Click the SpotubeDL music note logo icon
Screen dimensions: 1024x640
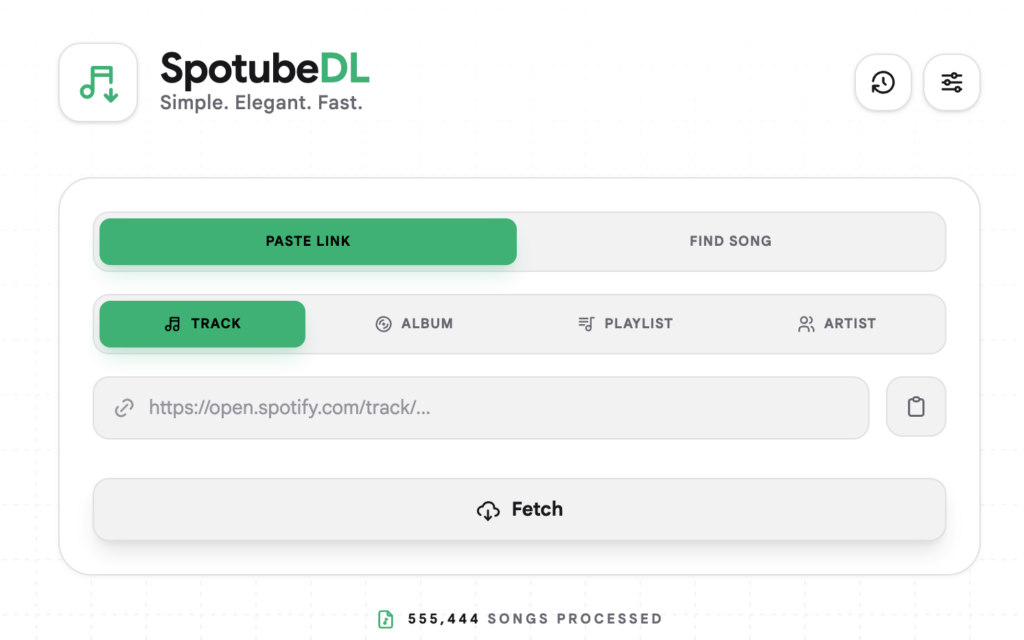pyautogui.click(x=97, y=82)
